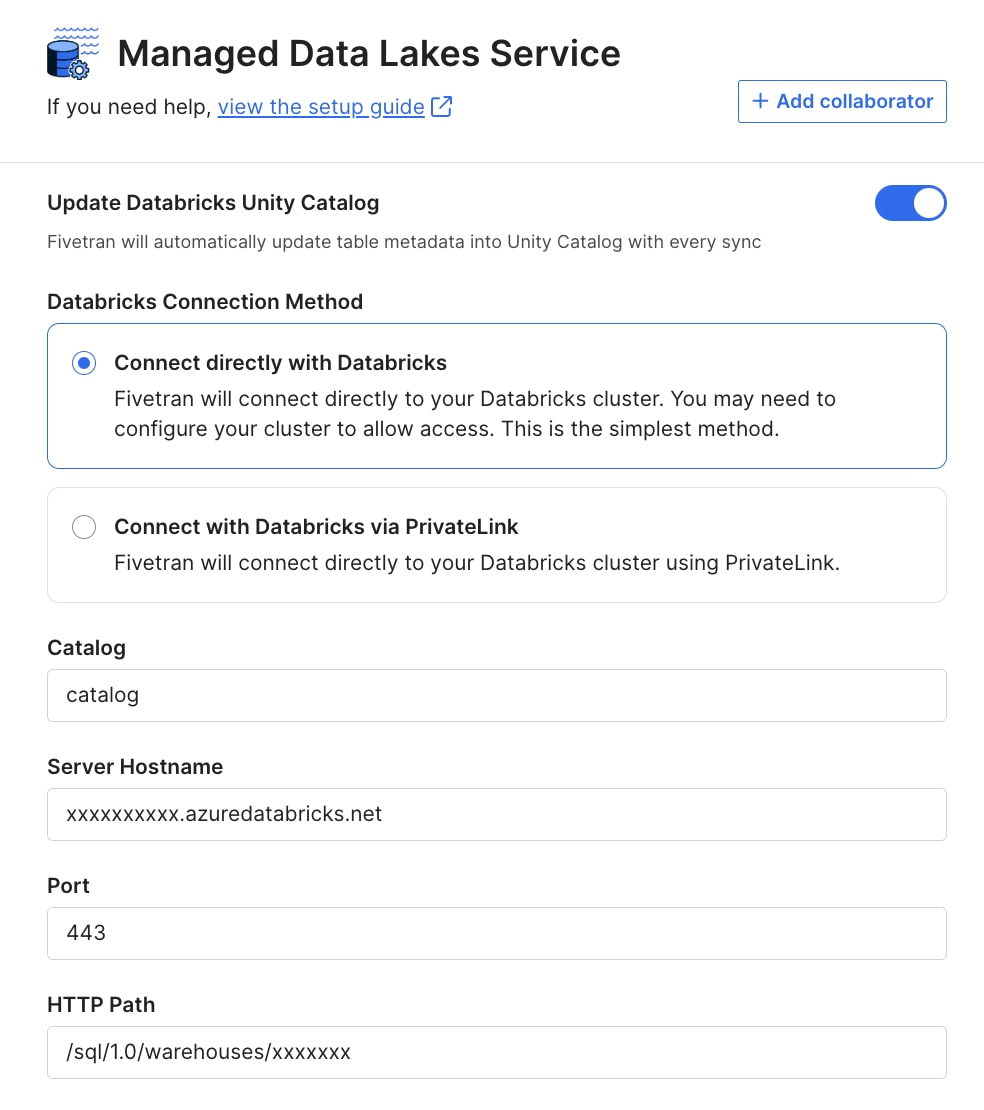This screenshot has width=984, height=1110.
Task: Click the Managed Data Lakes Service heading
Action: pos(369,54)
